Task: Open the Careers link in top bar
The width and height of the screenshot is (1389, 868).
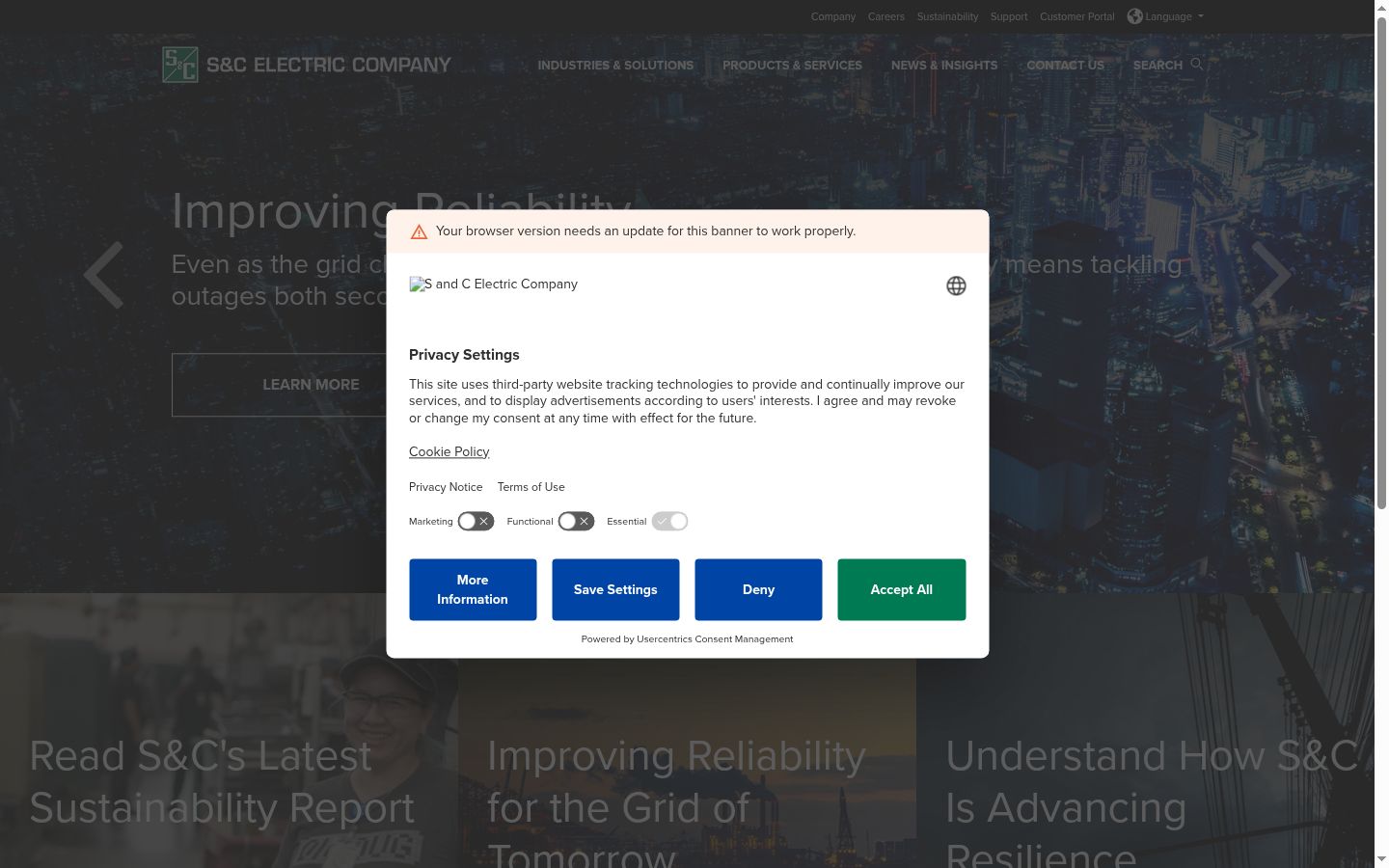Action: click(885, 16)
